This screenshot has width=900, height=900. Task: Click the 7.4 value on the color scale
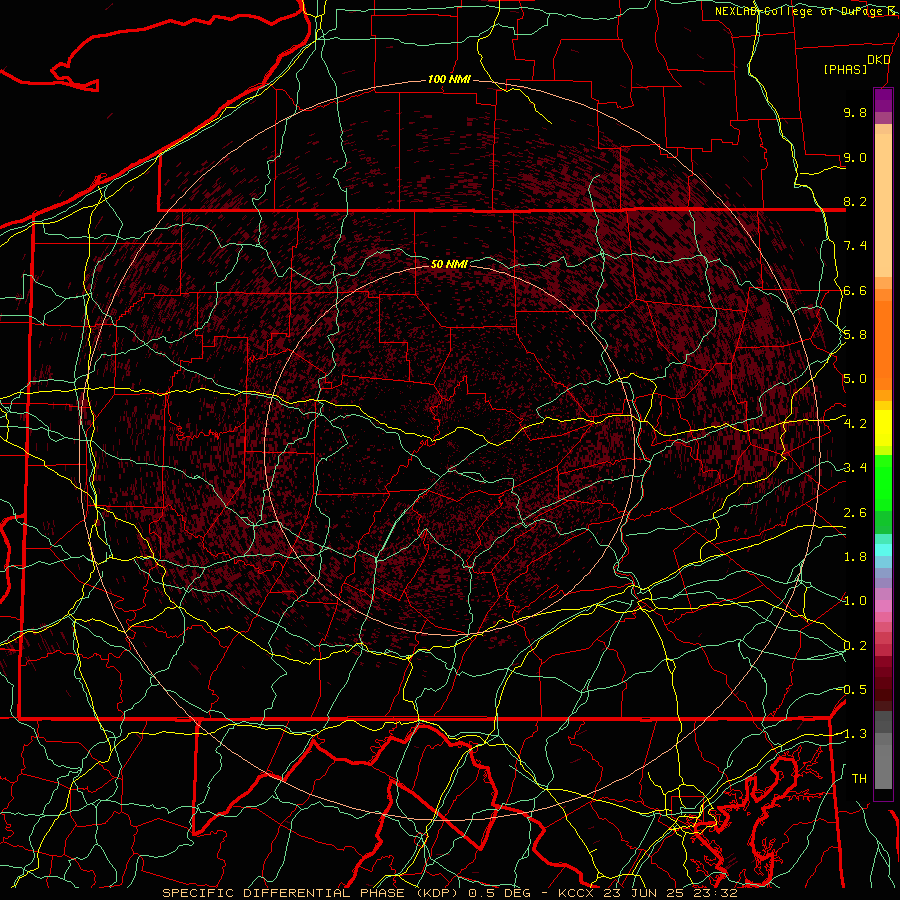[x=855, y=246]
